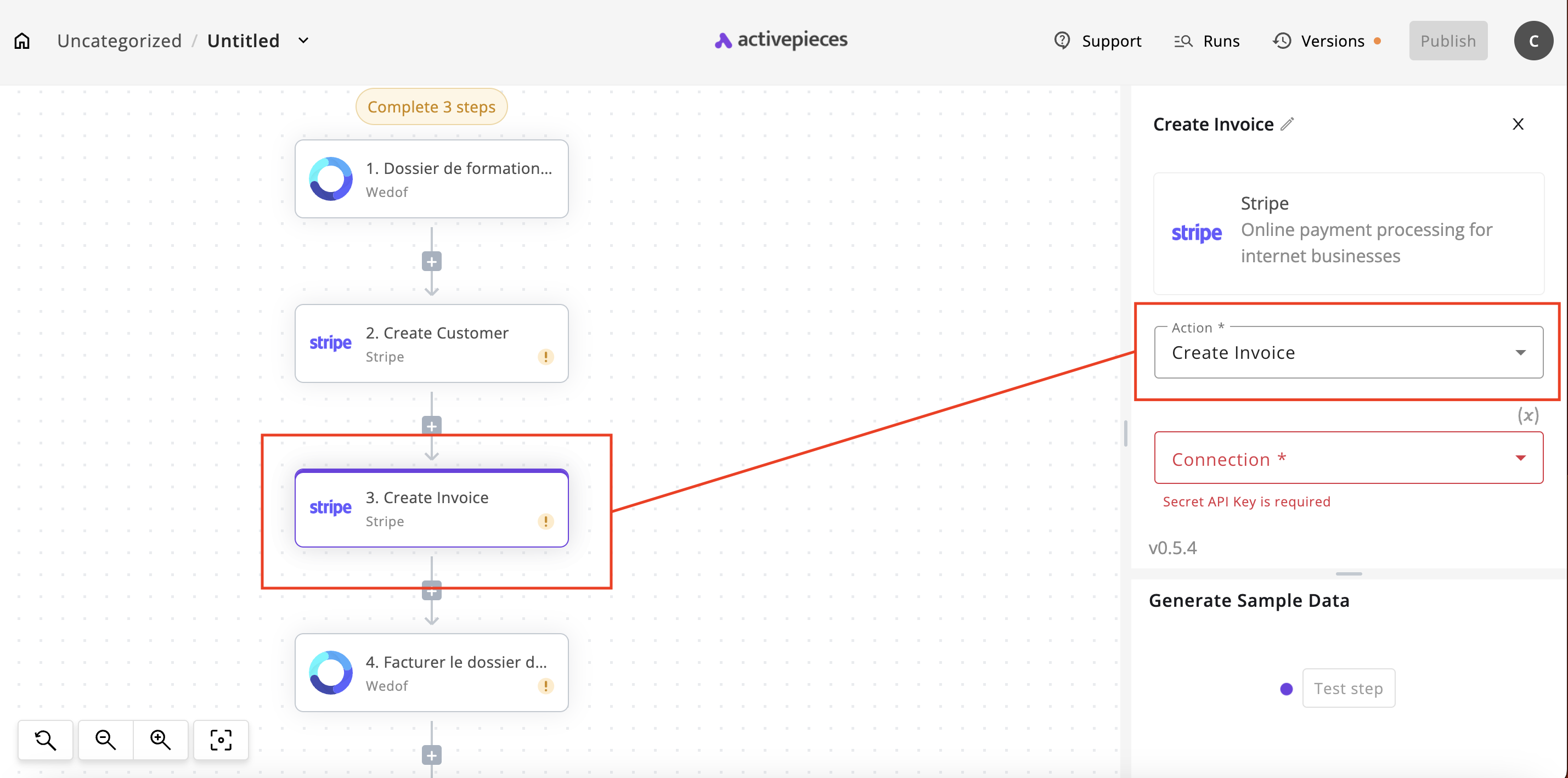1568x778 pixels.
Task: Select the Create Customer Stripe step
Action: [432, 343]
